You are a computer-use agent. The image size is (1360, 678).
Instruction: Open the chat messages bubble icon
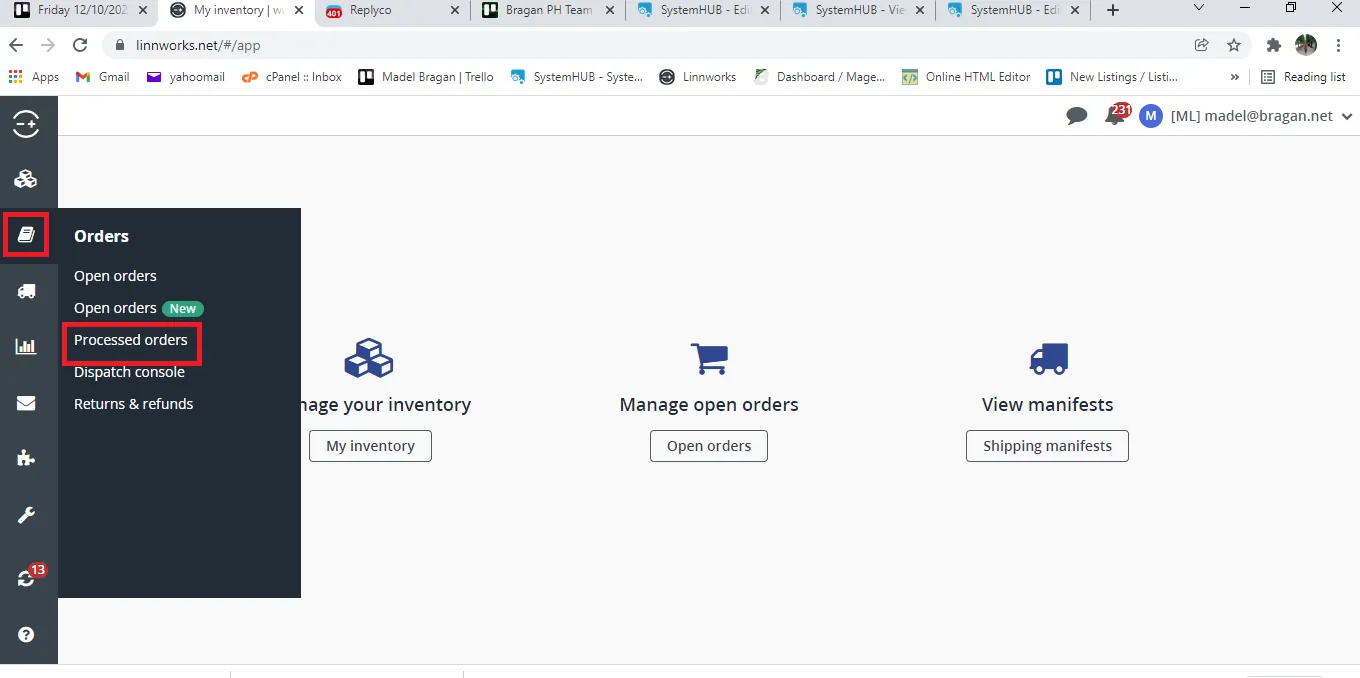[1077, 116]
